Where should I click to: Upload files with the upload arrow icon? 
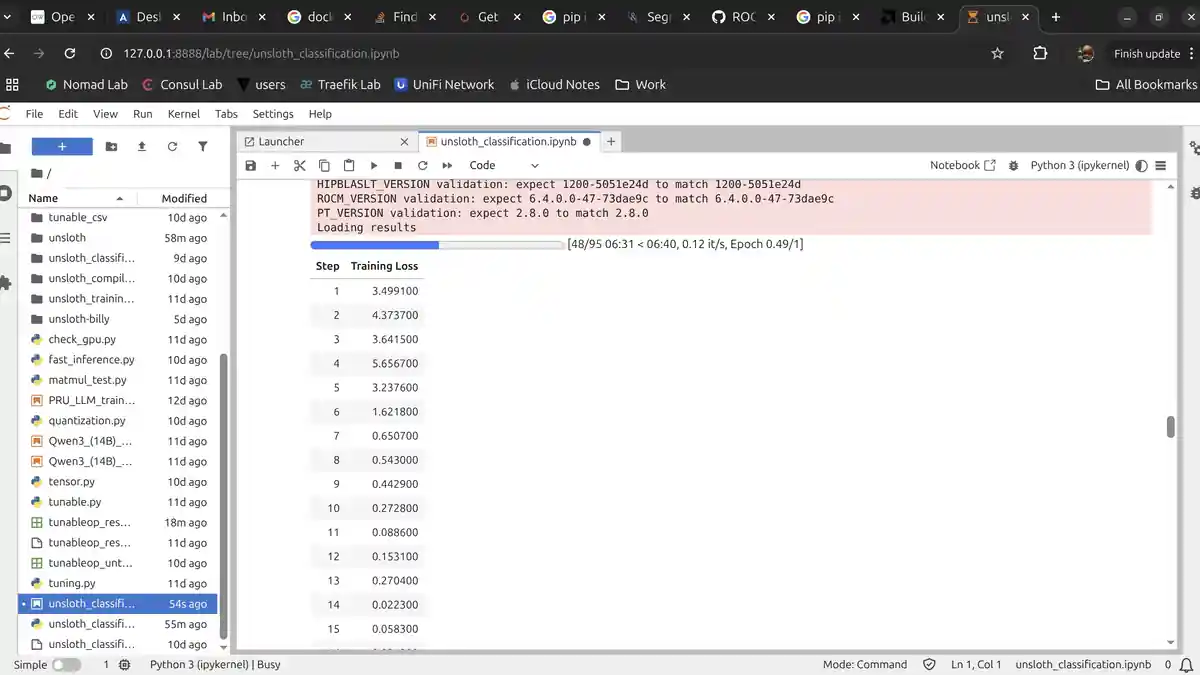[142, 147]
